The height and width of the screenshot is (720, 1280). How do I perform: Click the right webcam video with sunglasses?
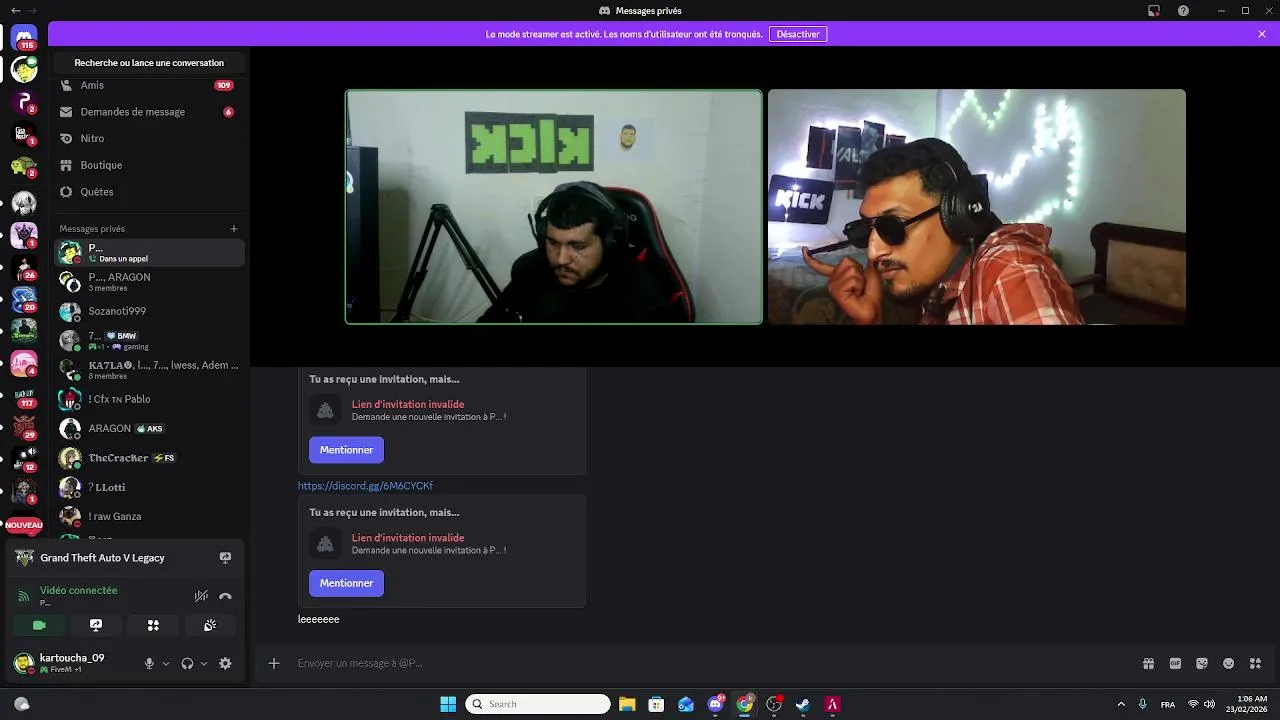[977, 207]
